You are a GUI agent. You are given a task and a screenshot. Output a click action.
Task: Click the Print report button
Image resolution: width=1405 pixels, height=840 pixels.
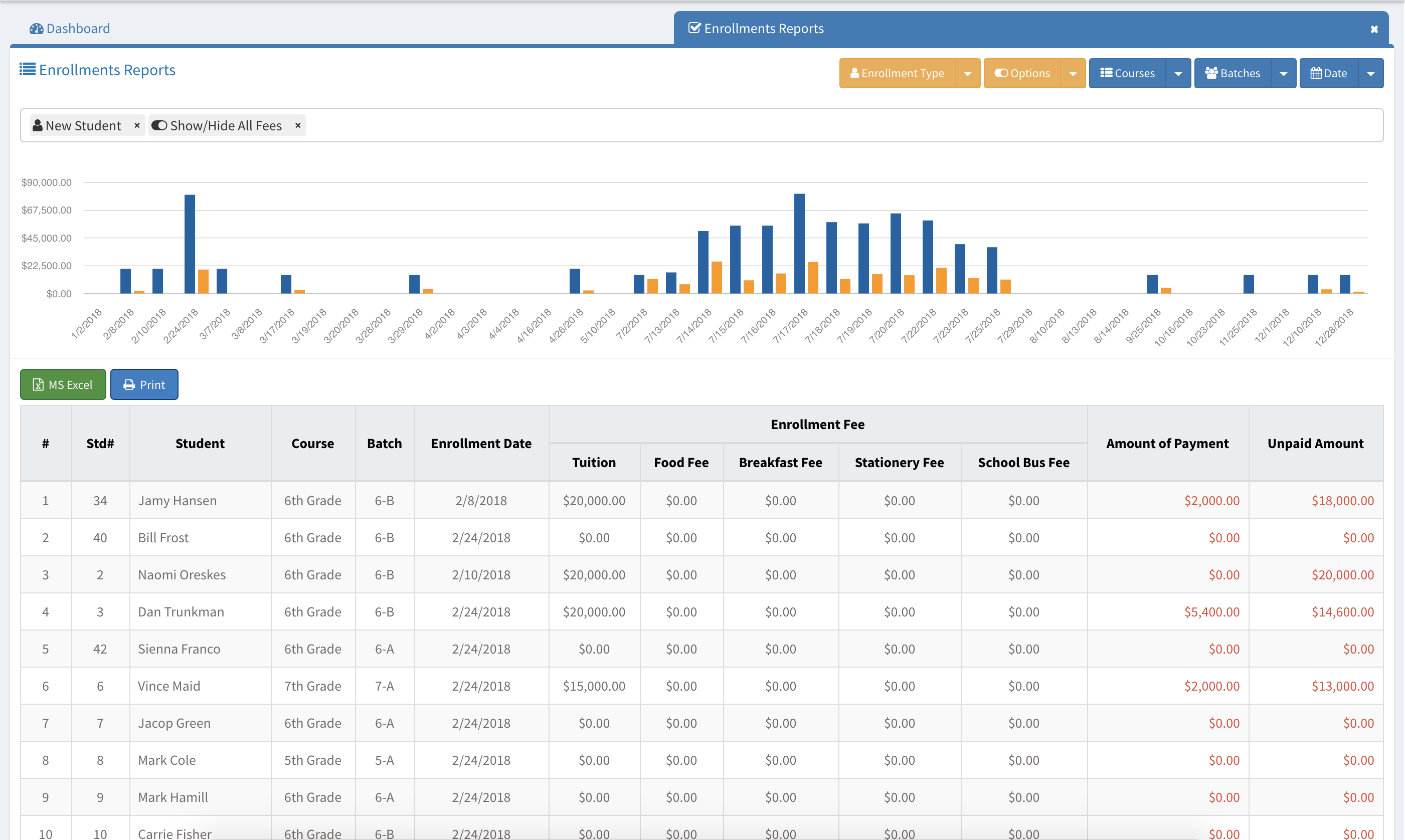pyautogui.click(x=144, y=384)
